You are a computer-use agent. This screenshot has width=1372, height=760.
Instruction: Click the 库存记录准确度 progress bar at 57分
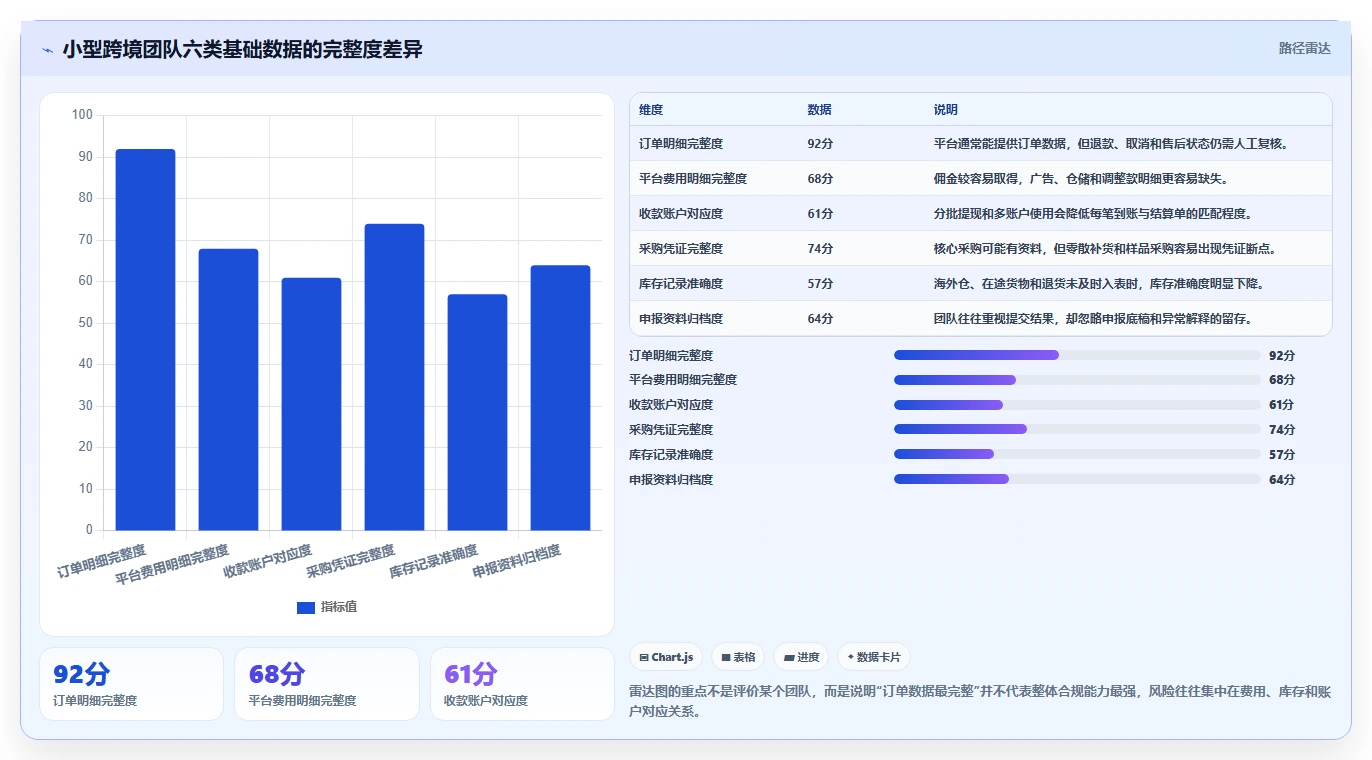click(1077, 454)
